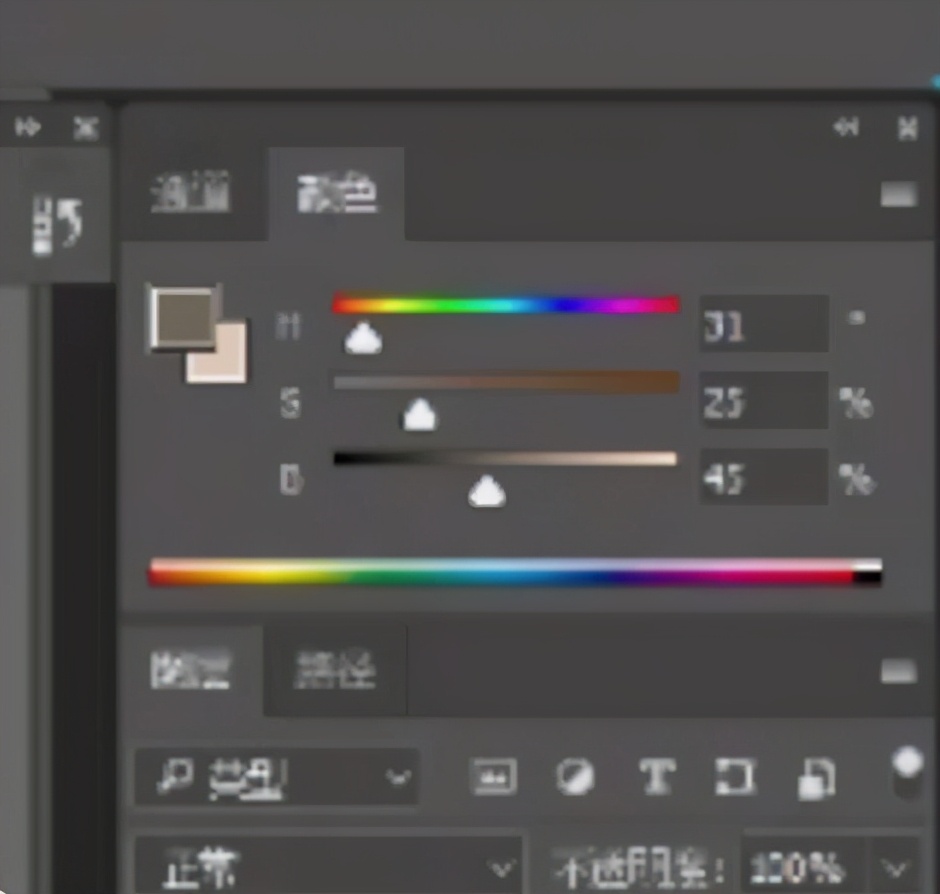Image resolution: width=940 pixels, height=894 pixels.
Task: Click the Saturation slider handle
Action: (419, 415)
